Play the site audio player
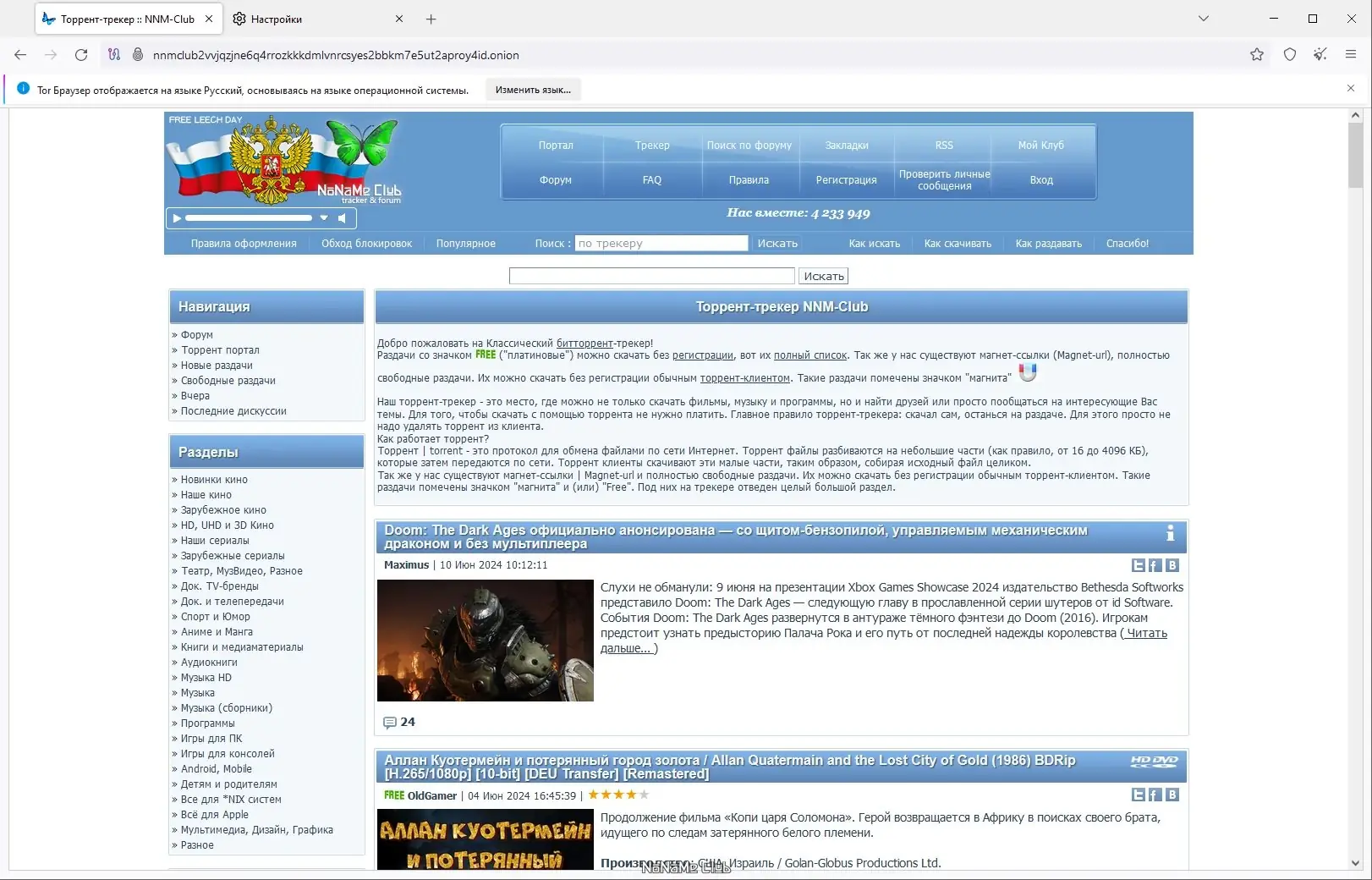This screenshot has height=880, width=1372. (177, 218)
